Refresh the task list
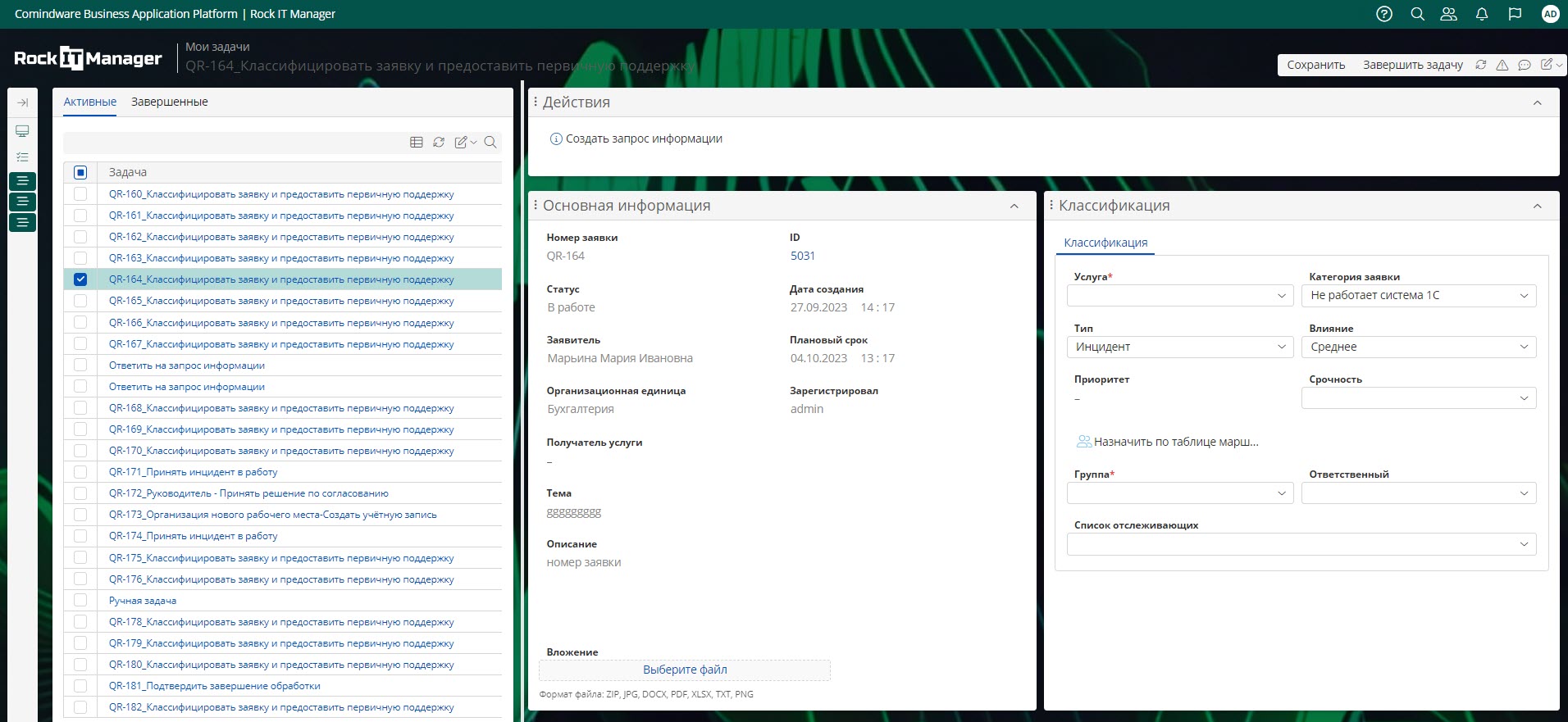The height and width of the screenshot is (722, 1568). coord(439,142)
